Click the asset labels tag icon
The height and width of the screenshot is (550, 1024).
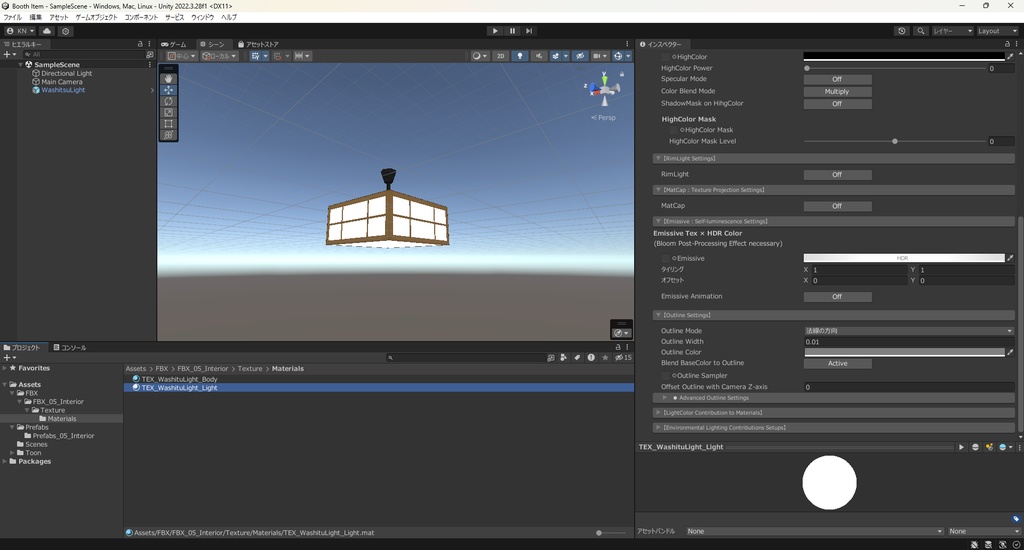(1016, 519)
